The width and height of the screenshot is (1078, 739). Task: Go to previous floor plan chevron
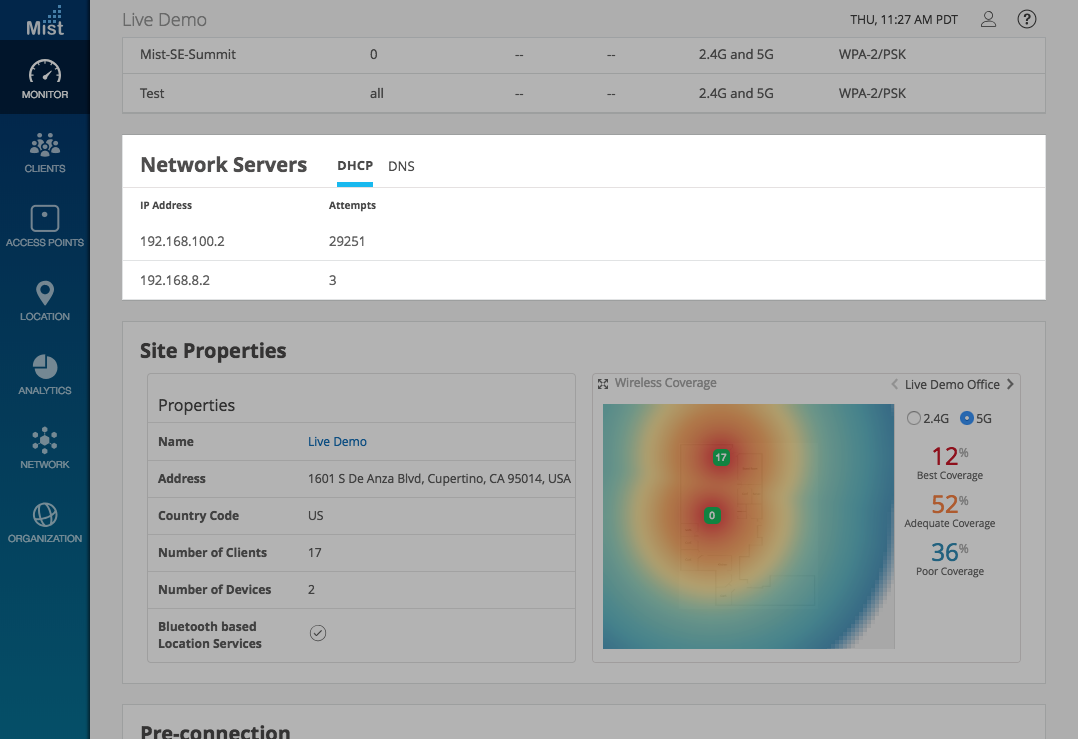click(x=894, y=384)
